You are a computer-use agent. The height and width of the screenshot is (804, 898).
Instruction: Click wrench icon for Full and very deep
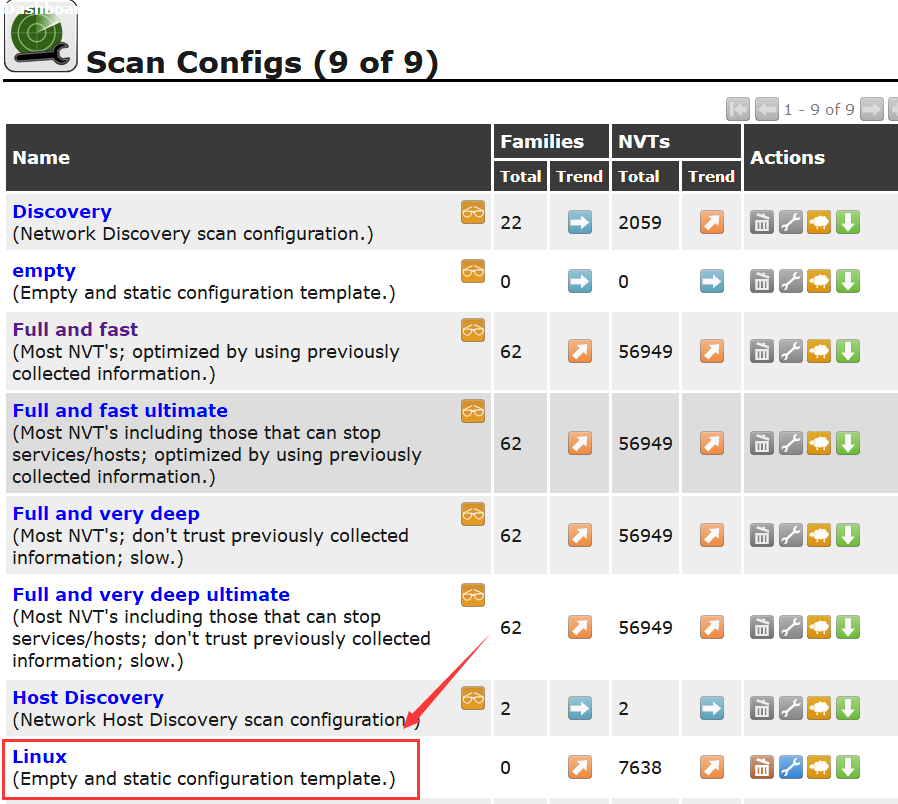click(790, 535)
